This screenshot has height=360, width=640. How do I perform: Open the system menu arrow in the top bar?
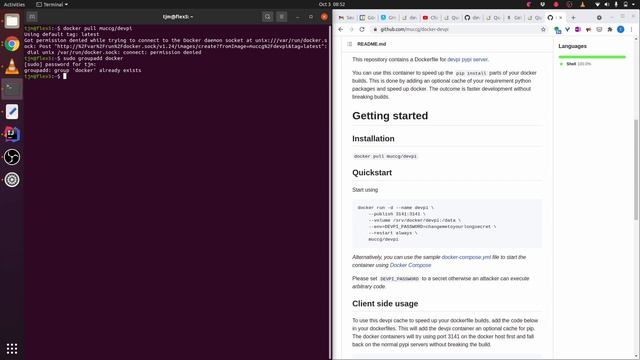[634, 4]
